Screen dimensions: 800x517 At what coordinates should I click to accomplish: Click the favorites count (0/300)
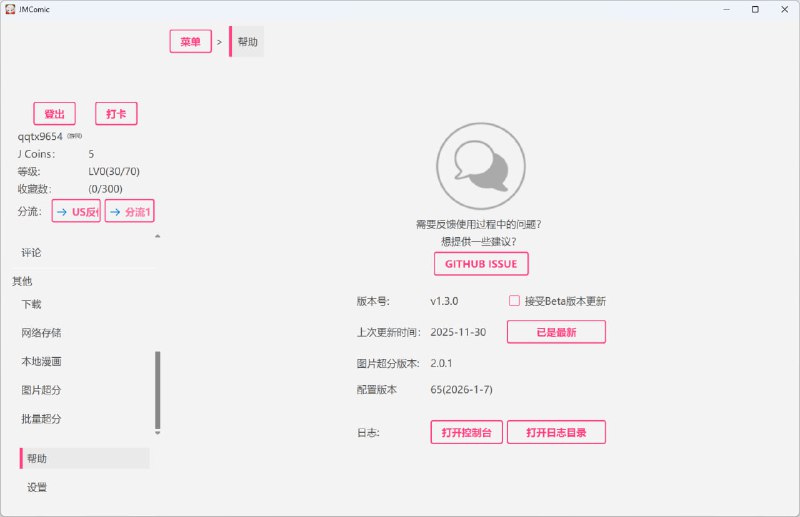pyautogui.click(x=105, y=189)
